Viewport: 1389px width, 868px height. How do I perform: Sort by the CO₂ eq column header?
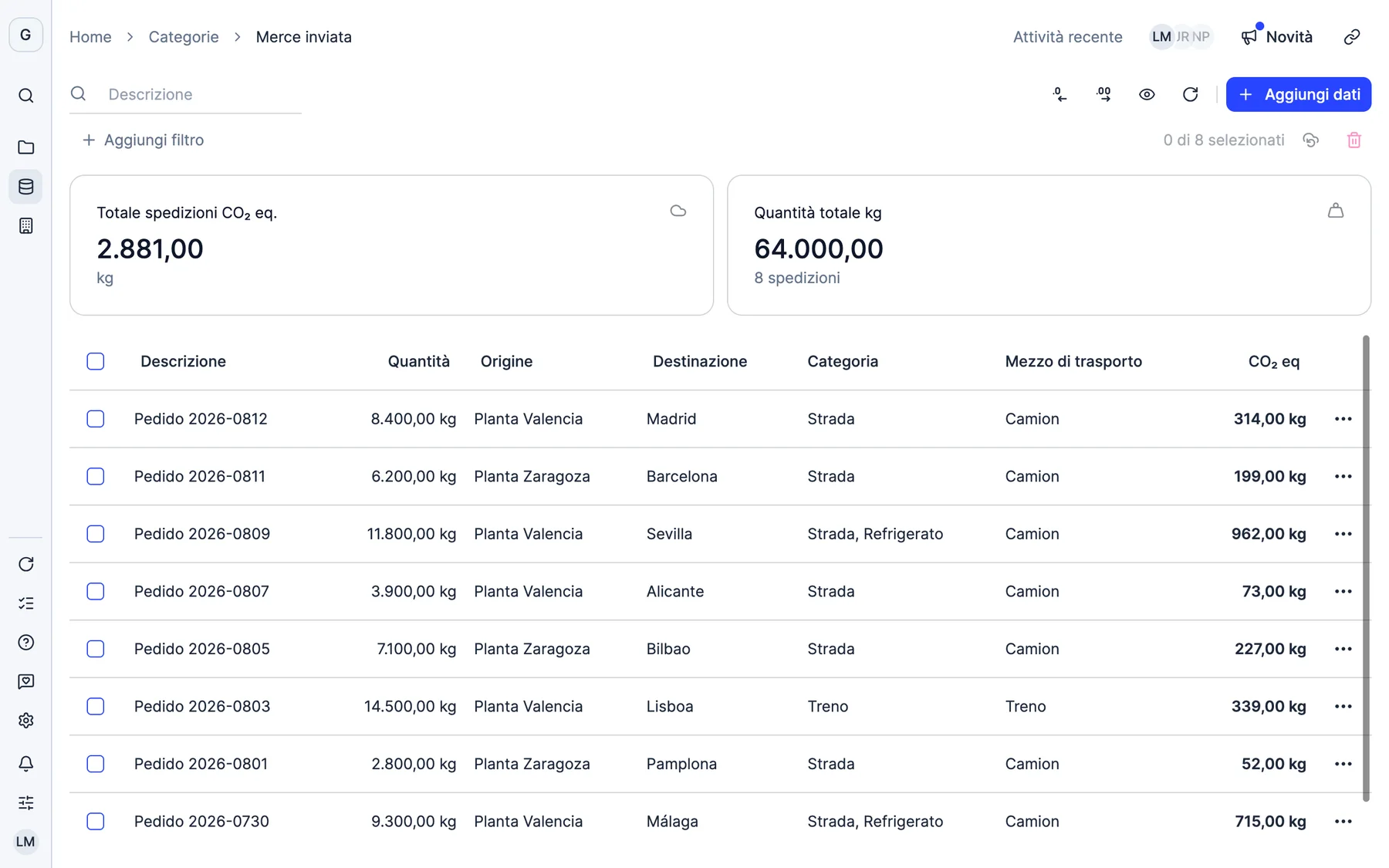click(1274, 361)
